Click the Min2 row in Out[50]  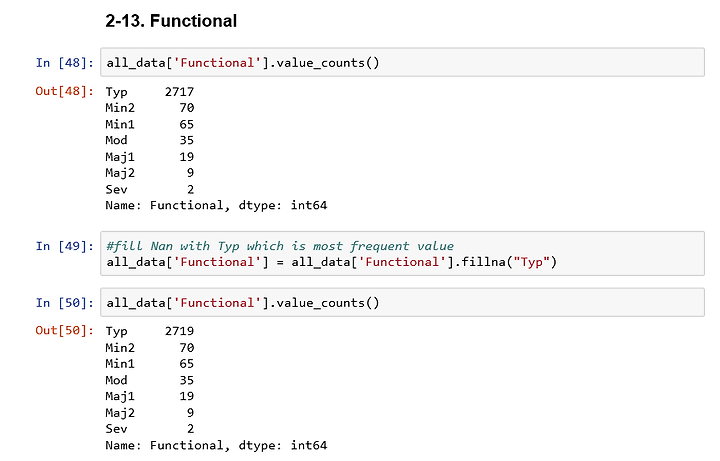[x=150, y=348]
